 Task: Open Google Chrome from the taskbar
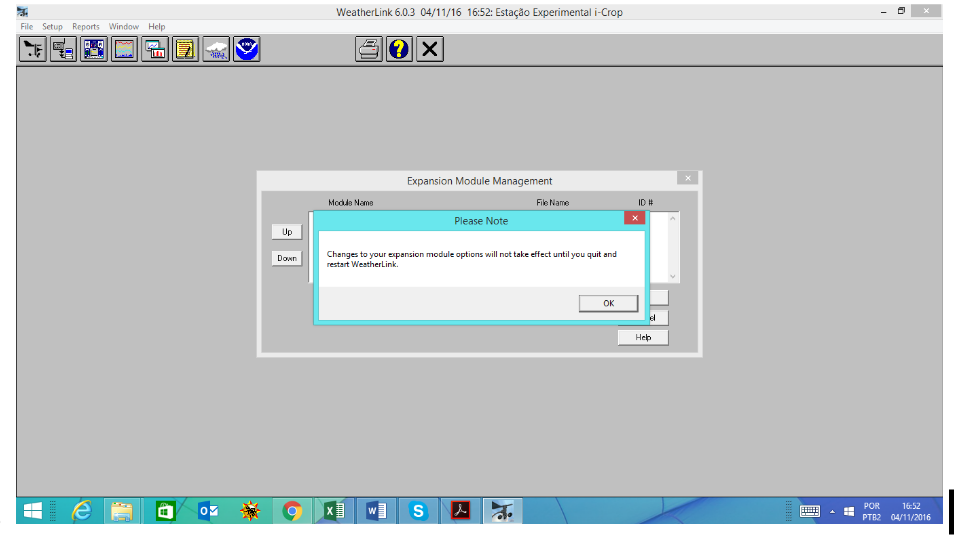tap(292, 511)
